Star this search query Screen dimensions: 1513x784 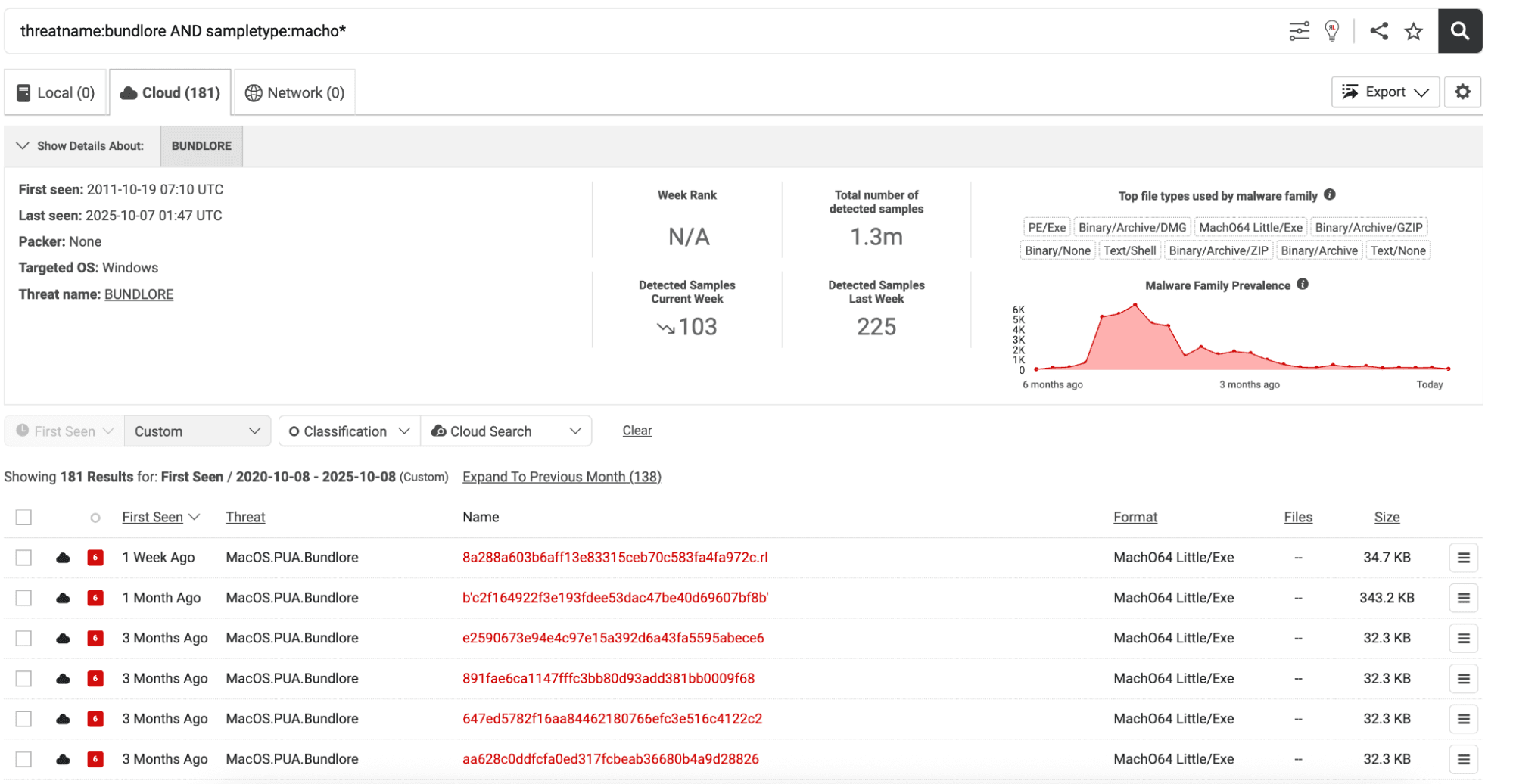[1414, 30]
